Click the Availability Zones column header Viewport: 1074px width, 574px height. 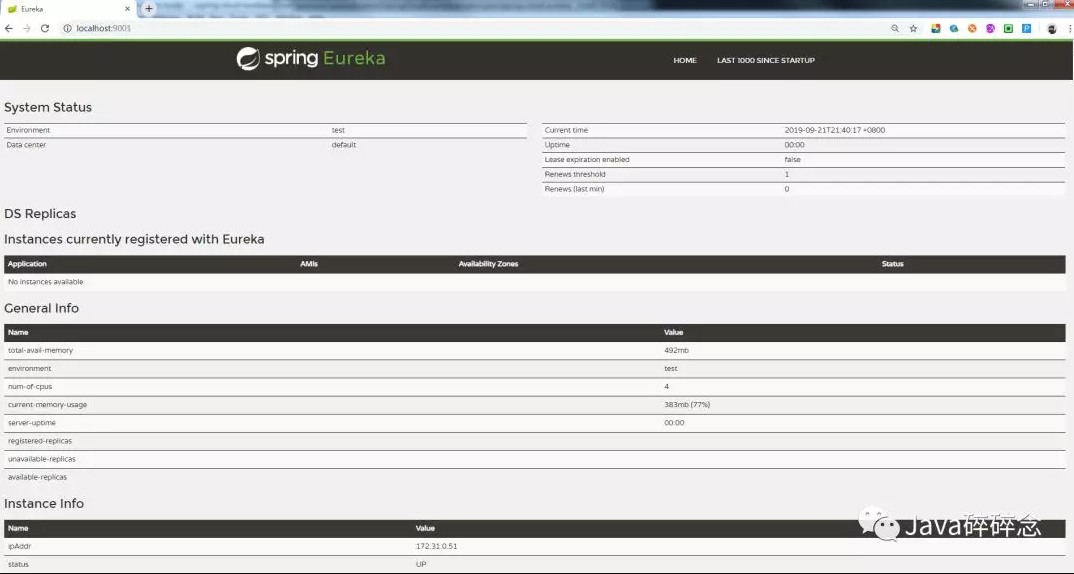coord(488,264)
